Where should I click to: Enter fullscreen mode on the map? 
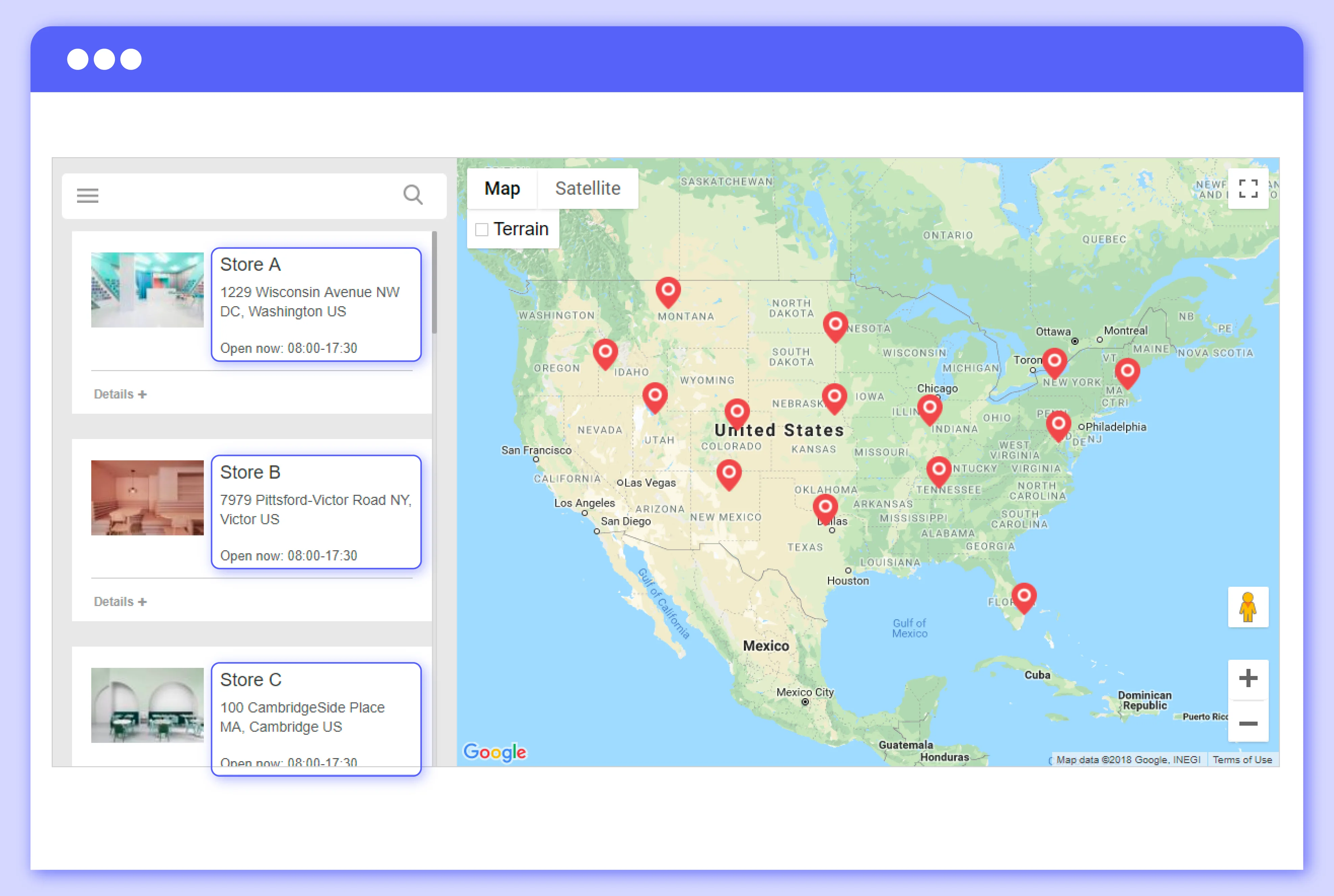click(1248, 189)
